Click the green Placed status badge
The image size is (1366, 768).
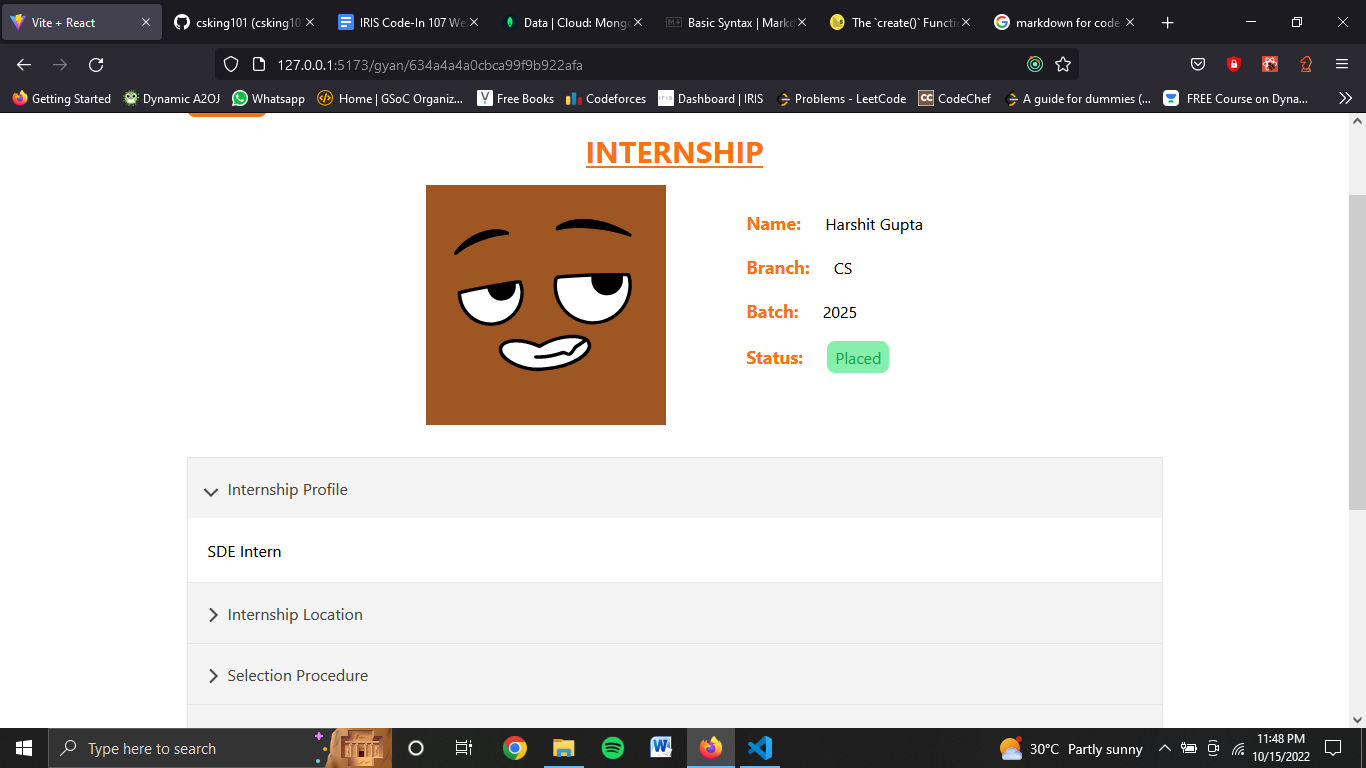click(x=858, y=358)
